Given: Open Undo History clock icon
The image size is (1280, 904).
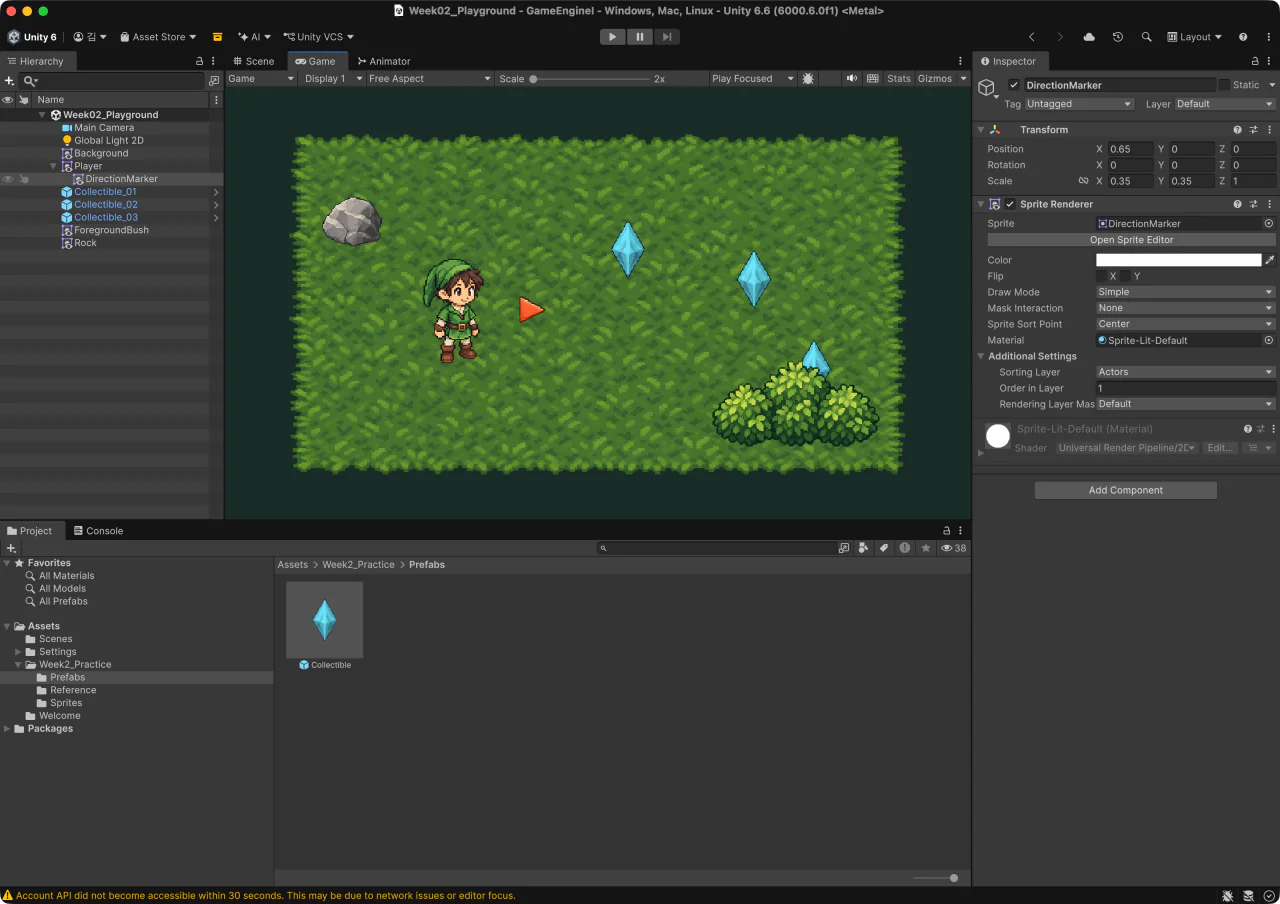Looking at the screenshot, I should click(1118, 37).
